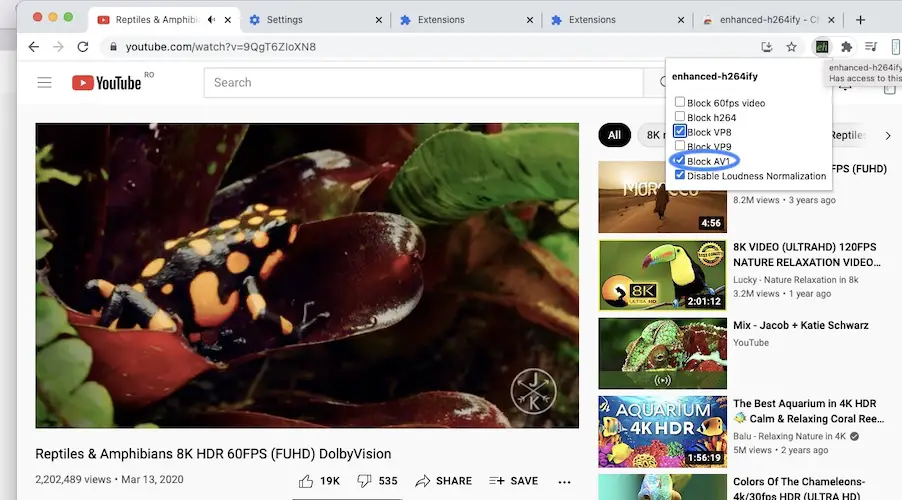Open the media control playlist icon

tap(872, 47)
